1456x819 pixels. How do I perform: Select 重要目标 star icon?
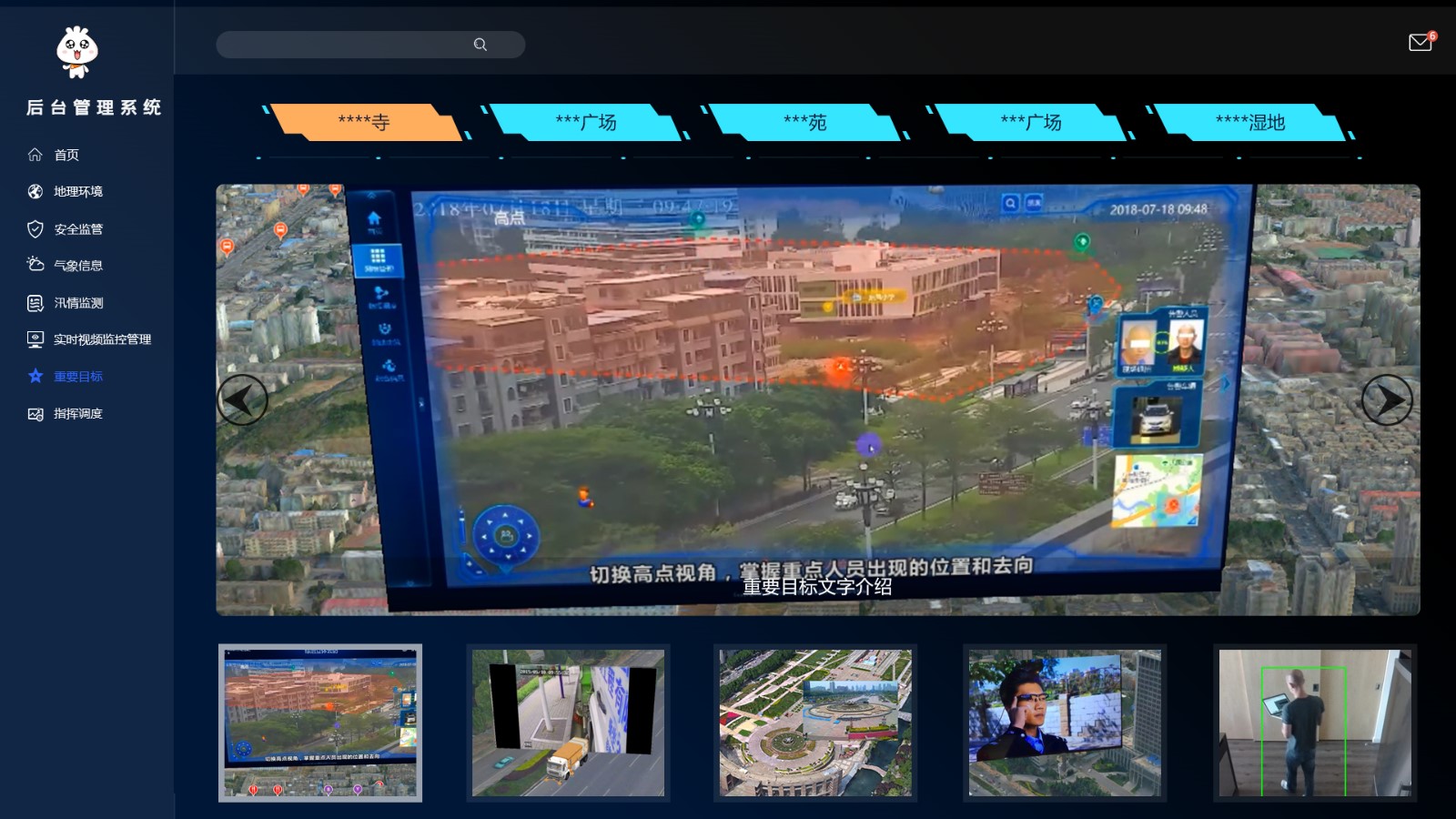tap(35, 377)
